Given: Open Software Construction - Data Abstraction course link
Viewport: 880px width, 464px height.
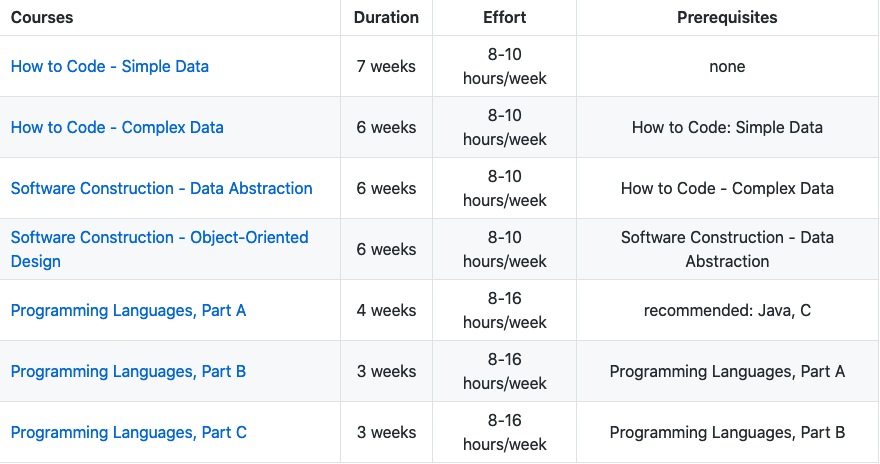Looking at the screenshot, I should (161, 188).
